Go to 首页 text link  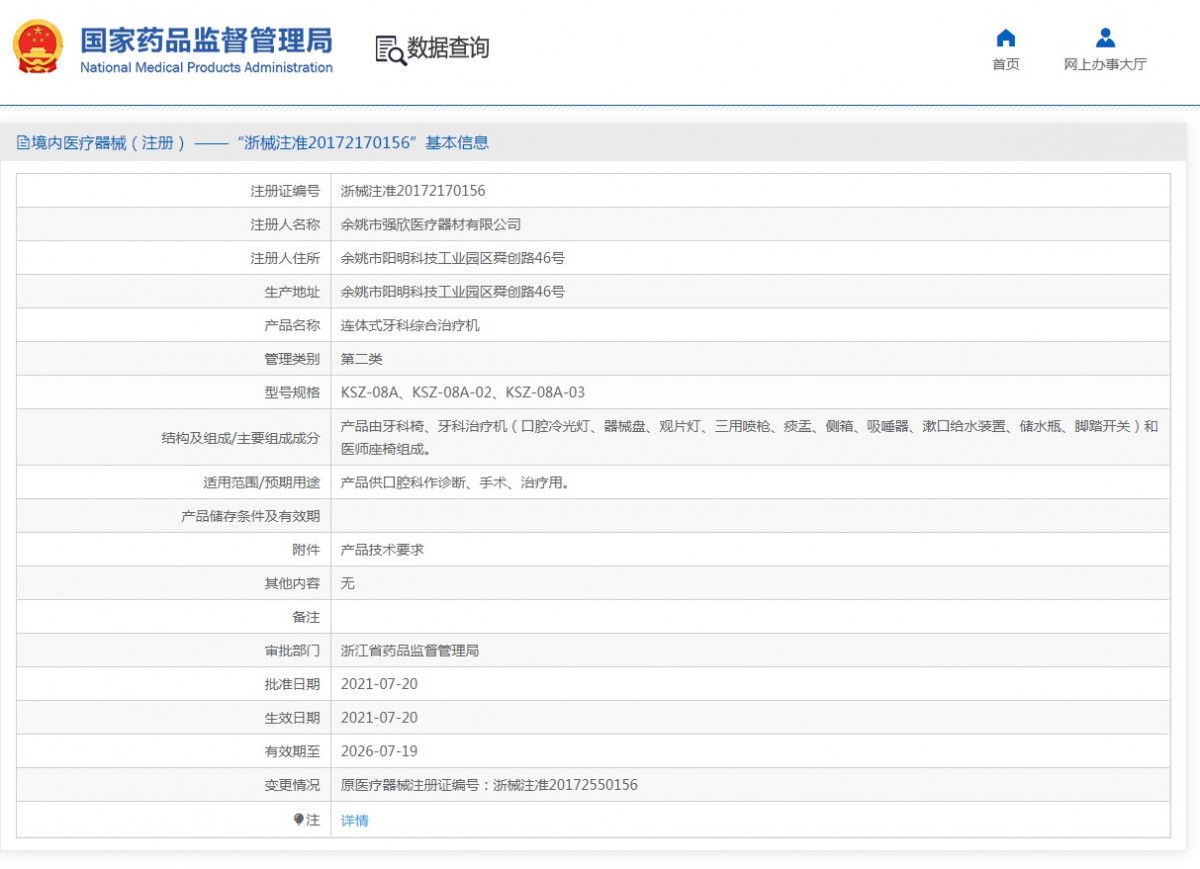click(1005, 65)
